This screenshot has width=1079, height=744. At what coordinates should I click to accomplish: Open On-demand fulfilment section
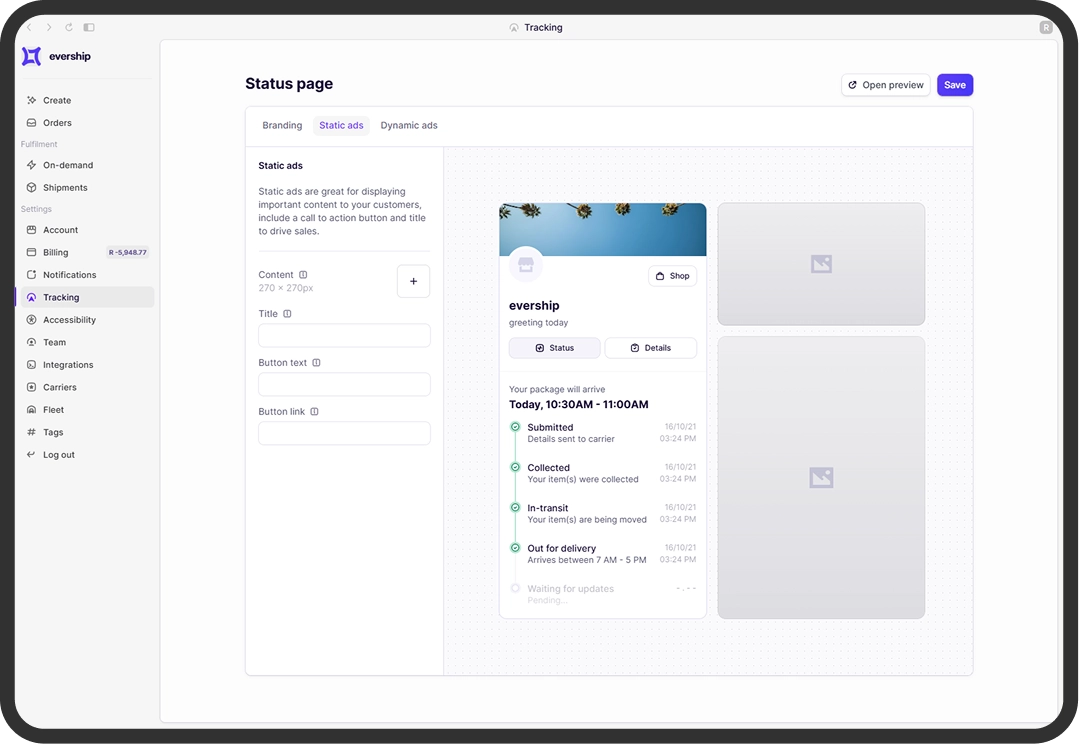tap(68, 165)
